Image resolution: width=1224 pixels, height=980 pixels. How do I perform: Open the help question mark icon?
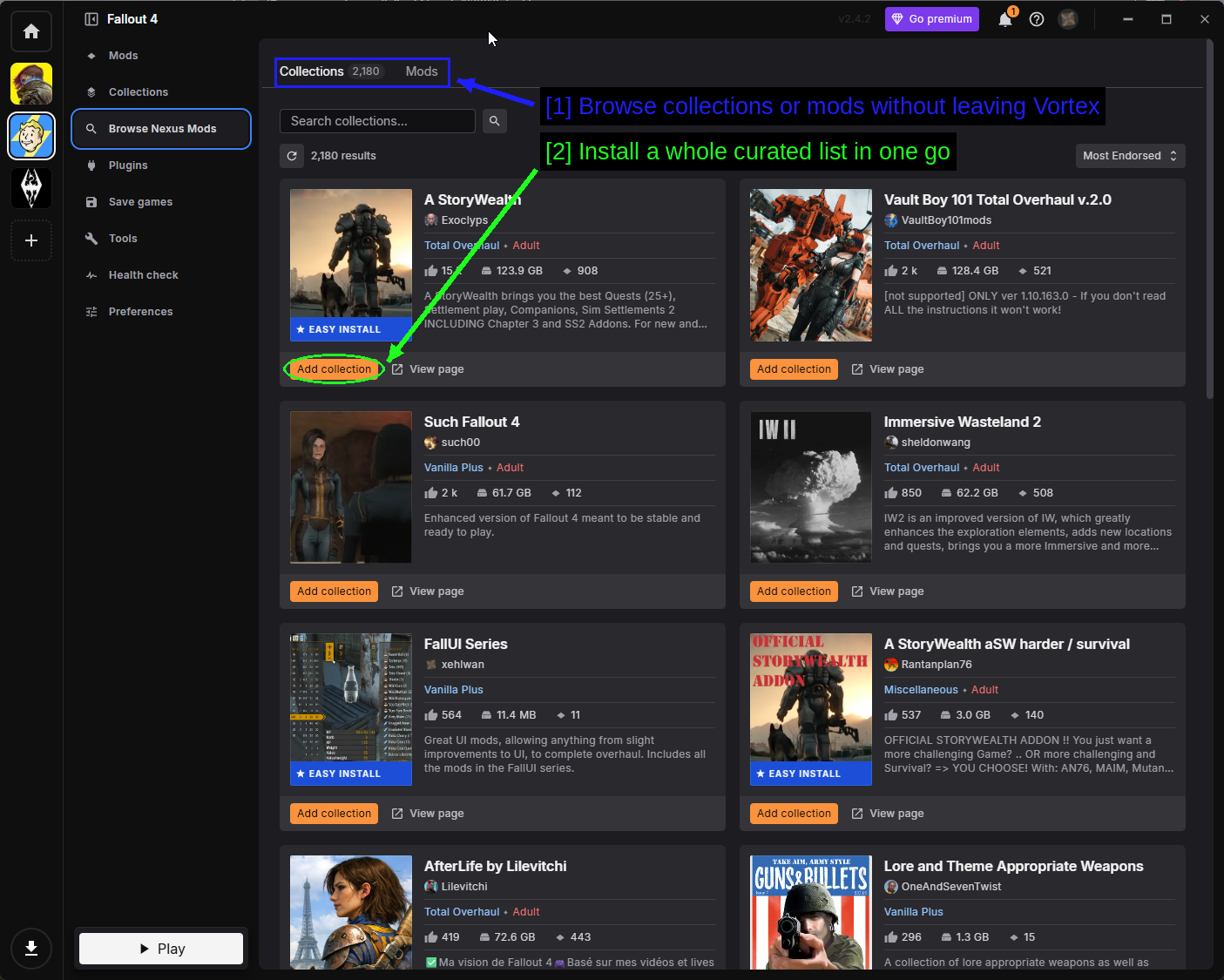click(x=1037, y=19)
